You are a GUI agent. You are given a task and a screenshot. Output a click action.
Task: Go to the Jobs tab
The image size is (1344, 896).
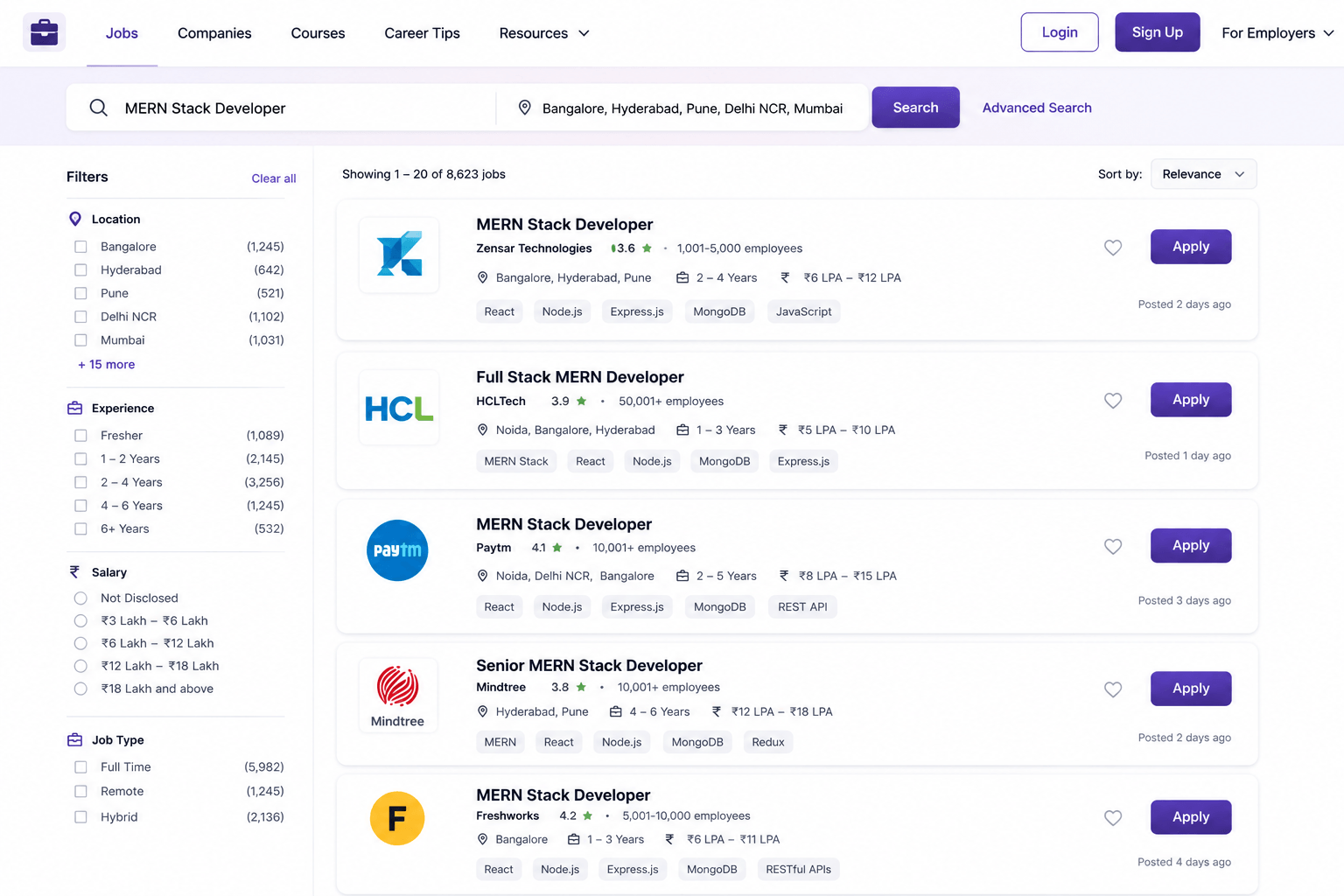click(122, 33)
